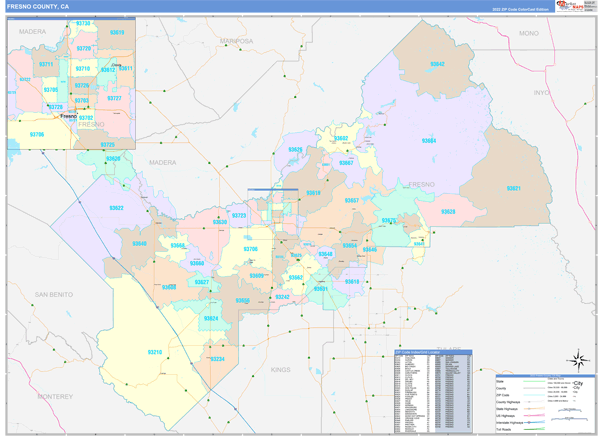The image size is (600, 436).
Task: Select ZIP code 93664 region label
Action: tap(428, 141)
